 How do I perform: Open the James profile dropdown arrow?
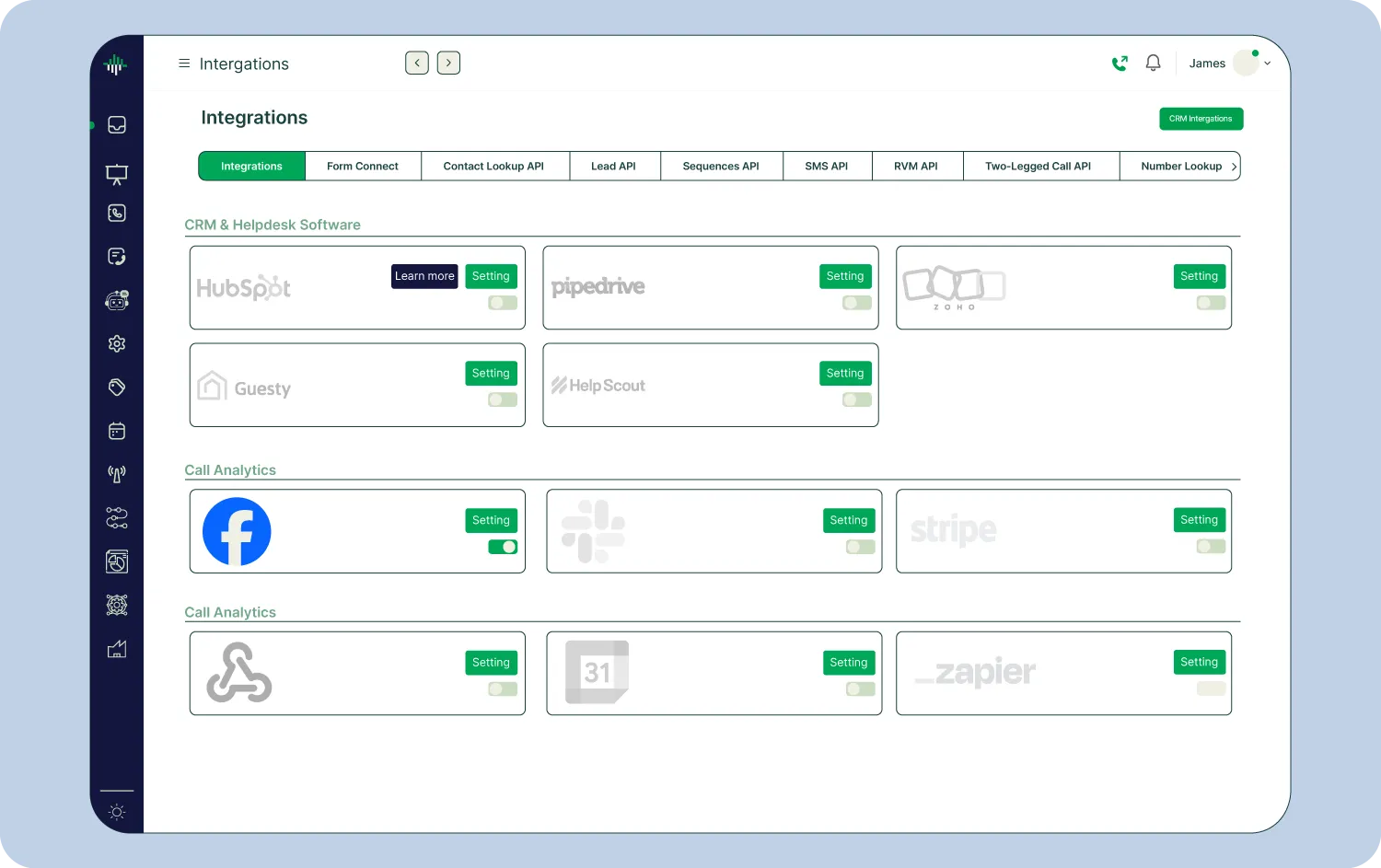(1268, 64)
